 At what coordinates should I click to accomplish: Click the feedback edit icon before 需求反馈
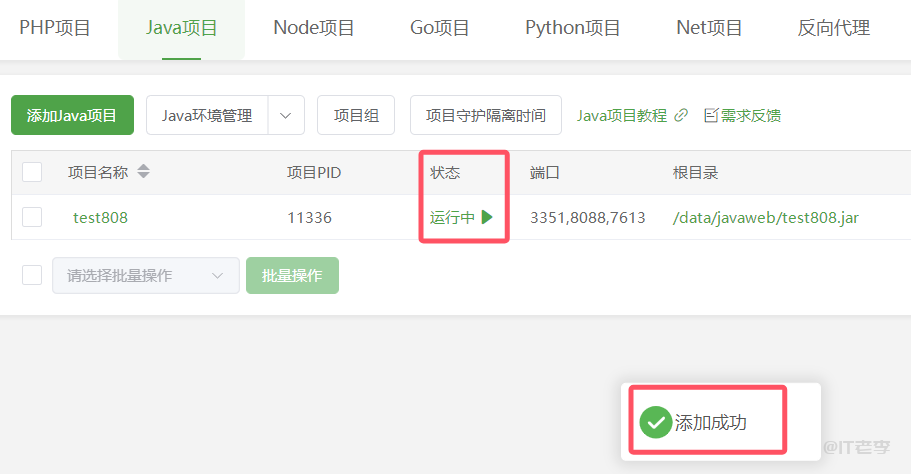[710, 115]
